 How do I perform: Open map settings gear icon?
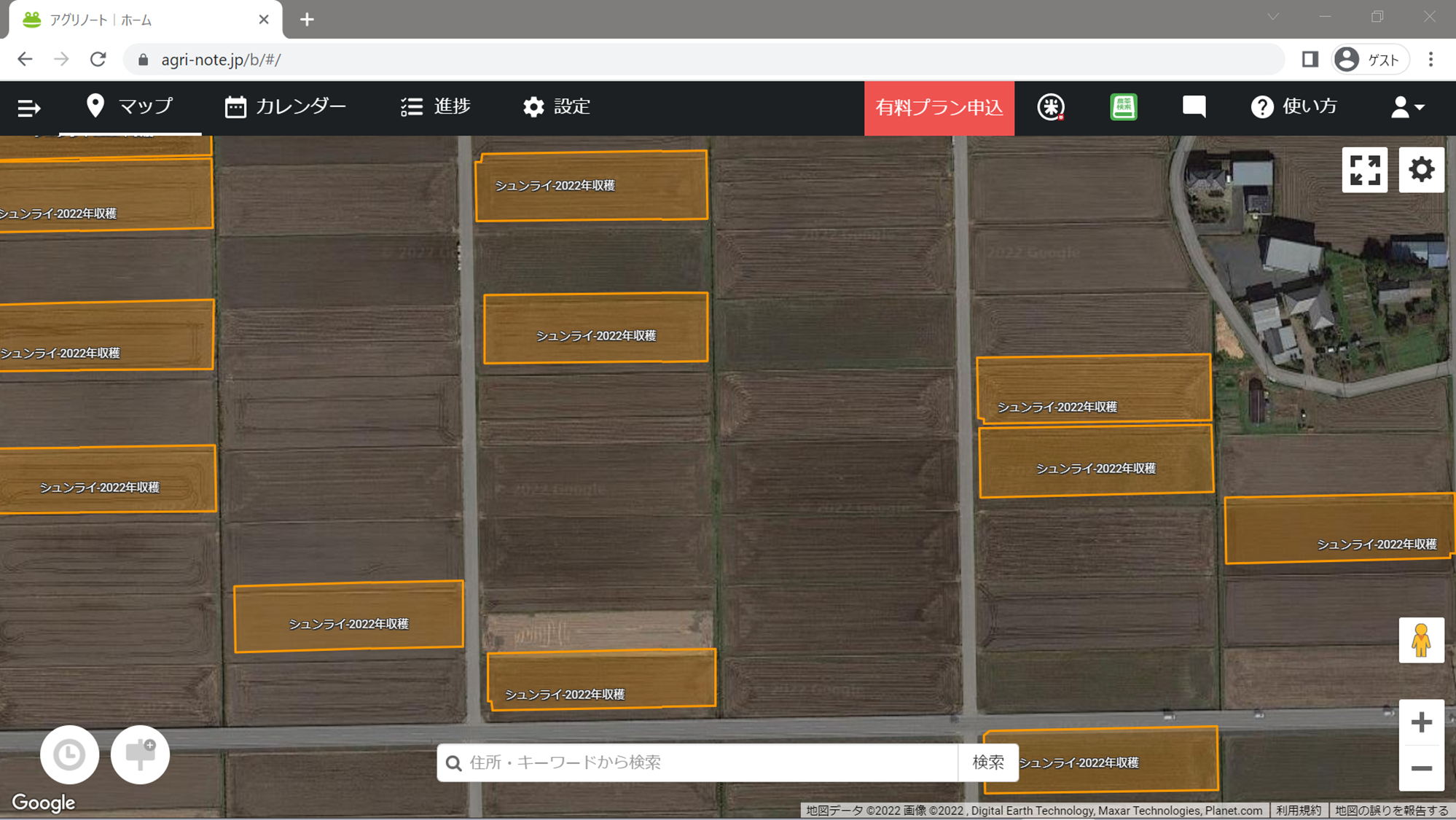tap(1421, 171)
